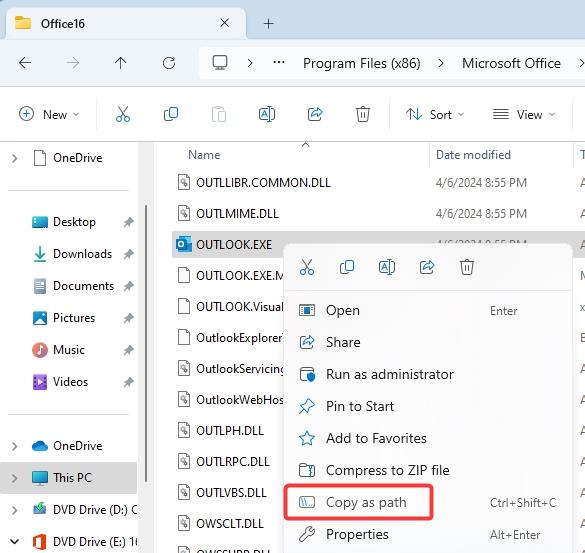The image size is (585, 553).
Task: Expand the cloud OneDrive tree node
Action: (15, 446)
